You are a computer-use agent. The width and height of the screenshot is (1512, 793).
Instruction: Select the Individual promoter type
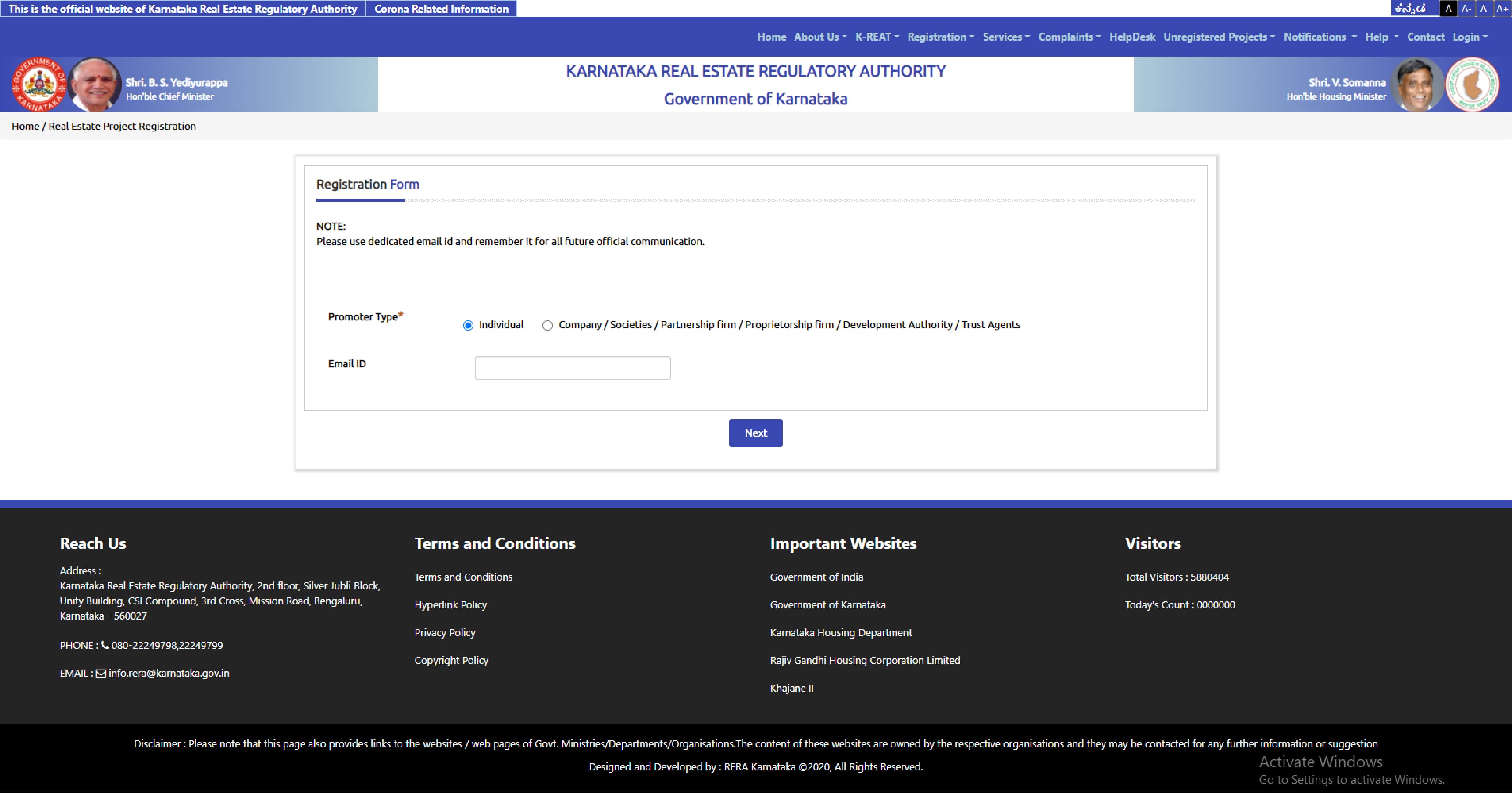click(x=468, y=326)
